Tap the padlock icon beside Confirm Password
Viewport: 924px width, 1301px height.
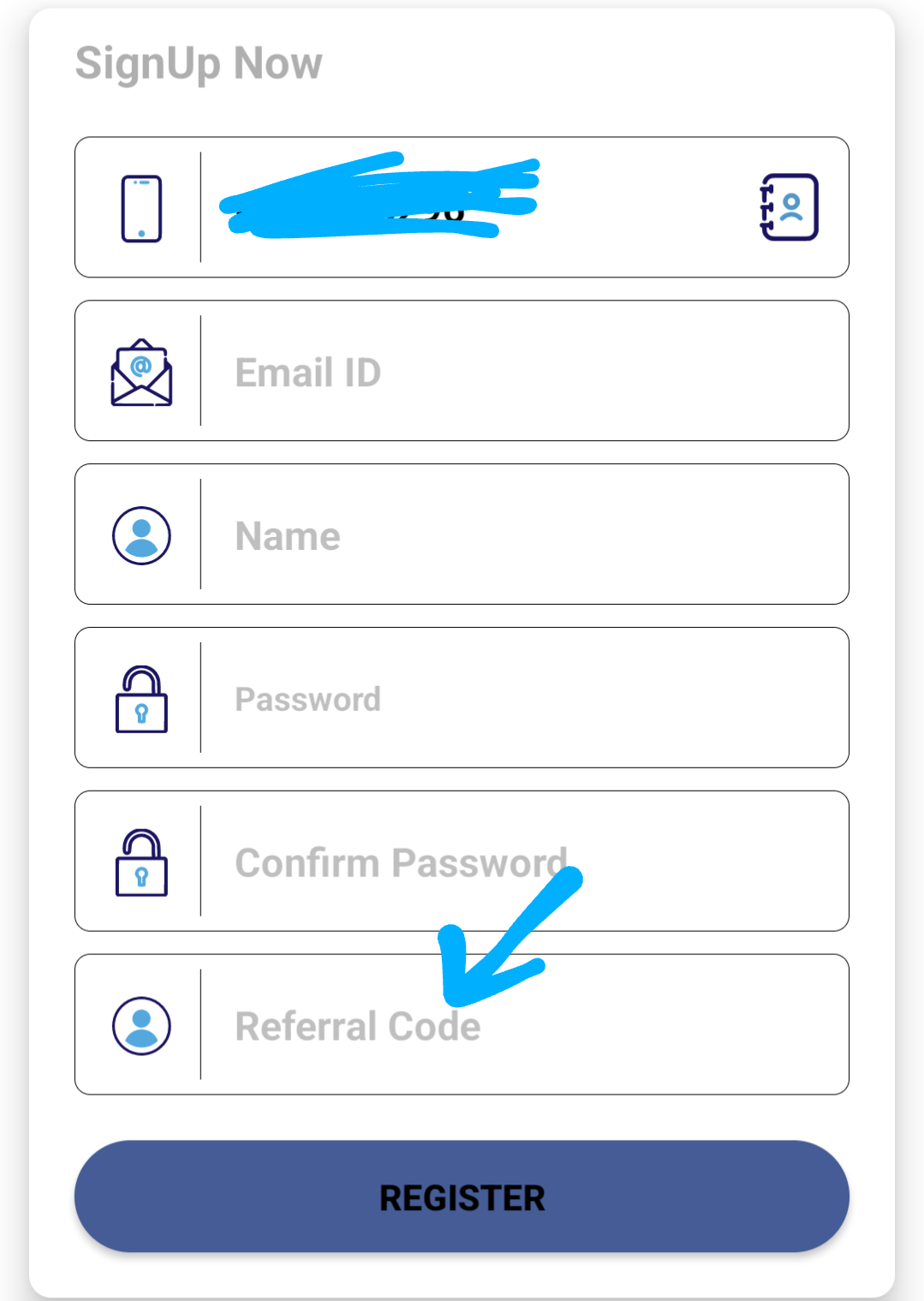pyautogui.click(x=141, y=862)
